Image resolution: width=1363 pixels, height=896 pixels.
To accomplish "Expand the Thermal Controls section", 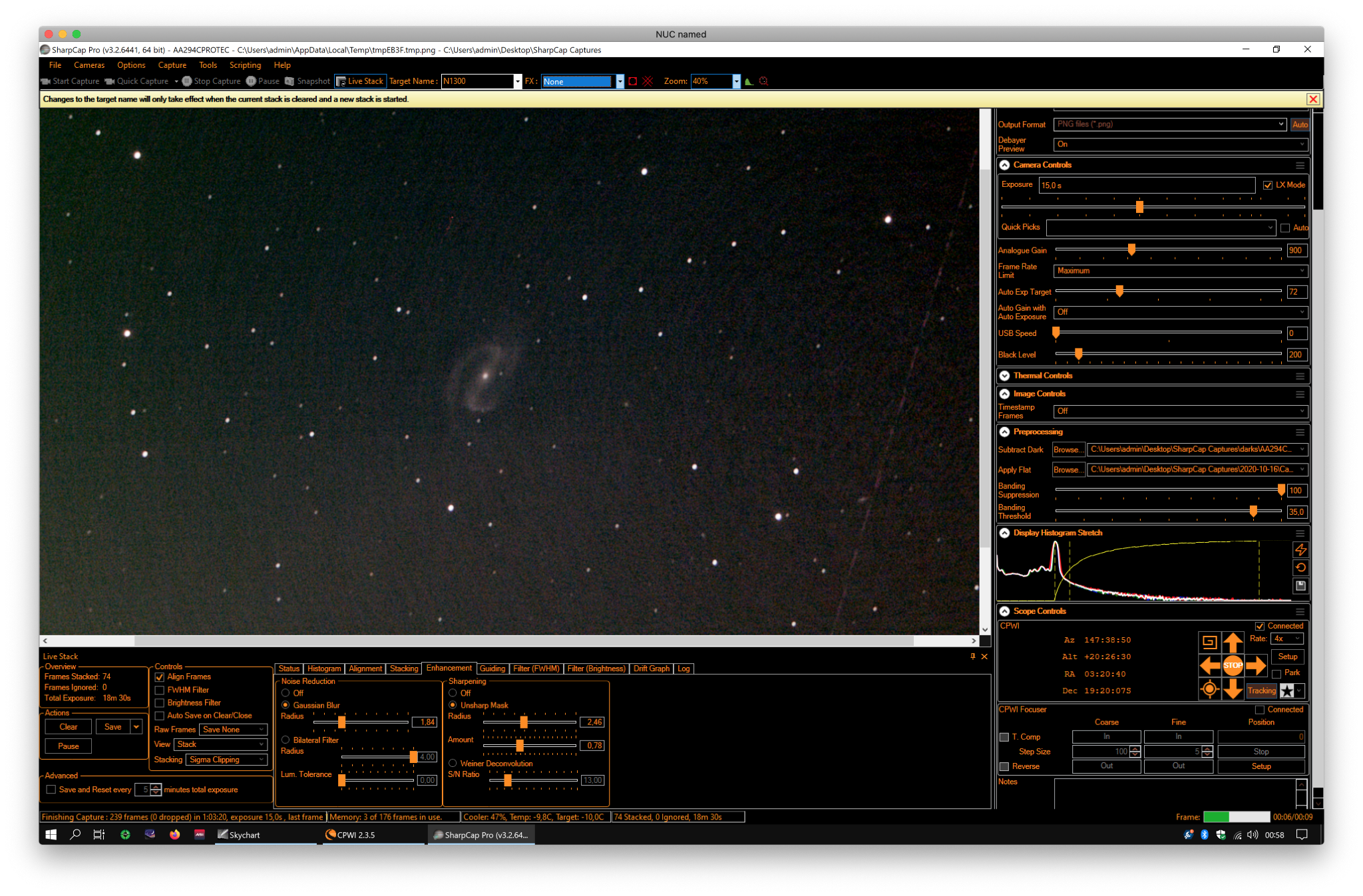I will point(1005,376).
